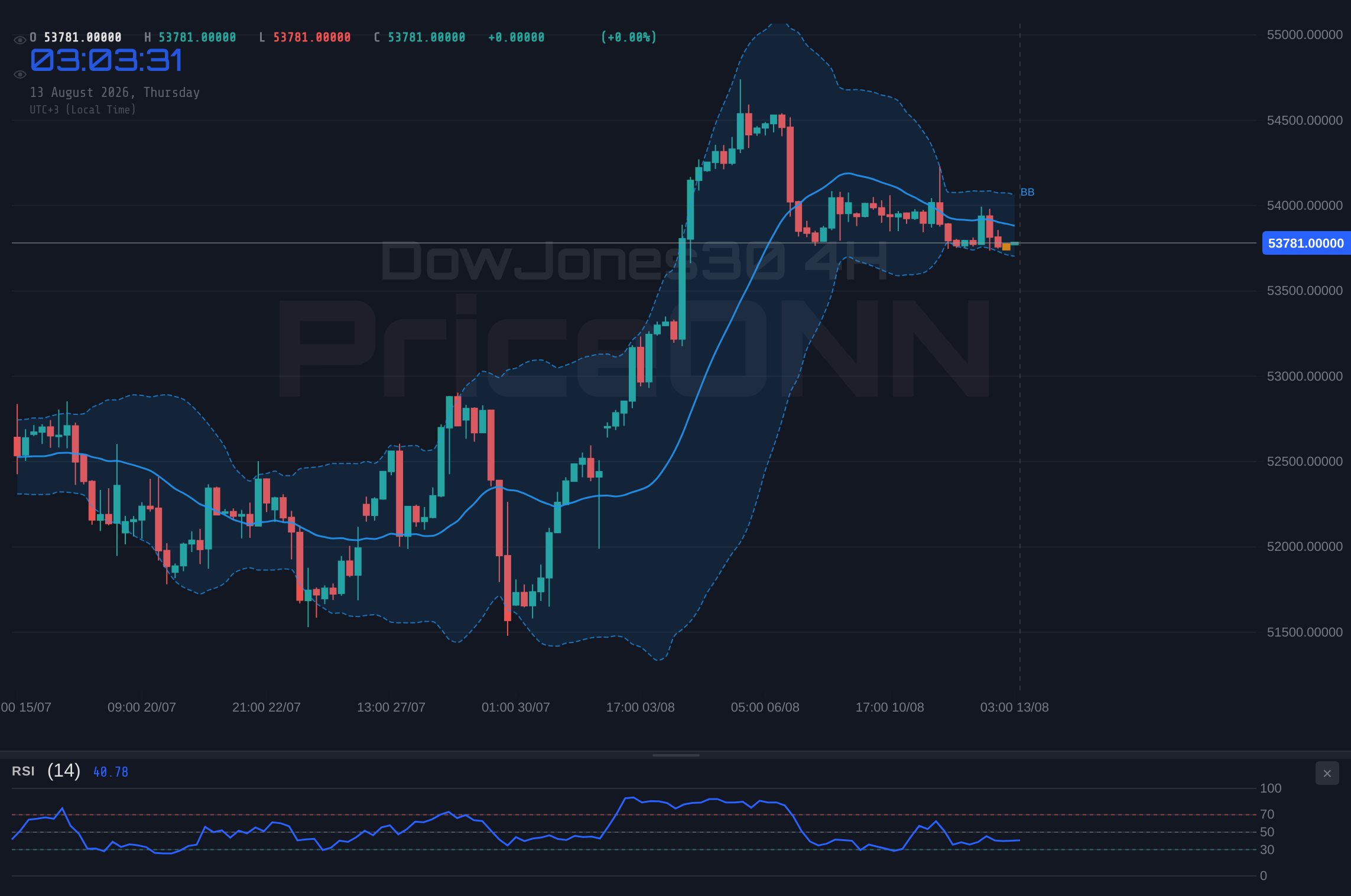Click the RSI (14) period setting
The height and width of the screenshot is (896, 1351).
(x=64, y=771)
